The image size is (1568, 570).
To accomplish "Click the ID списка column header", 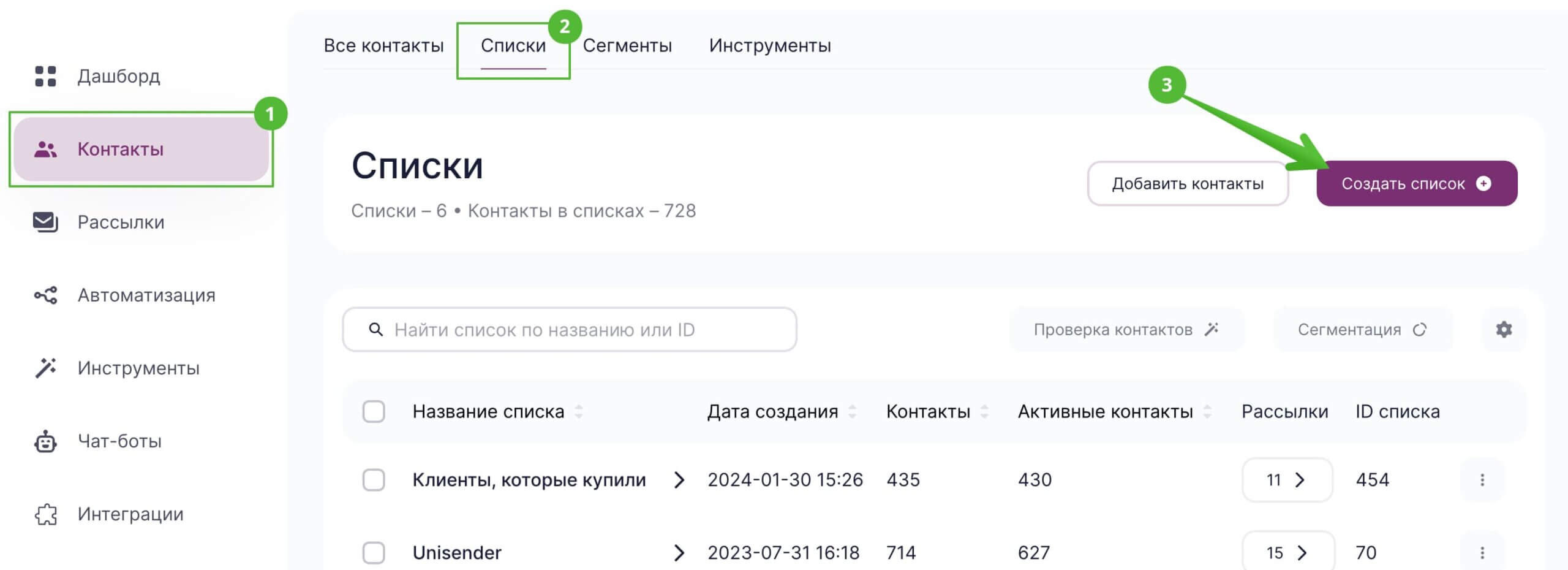I will (x=1397, y=411).
